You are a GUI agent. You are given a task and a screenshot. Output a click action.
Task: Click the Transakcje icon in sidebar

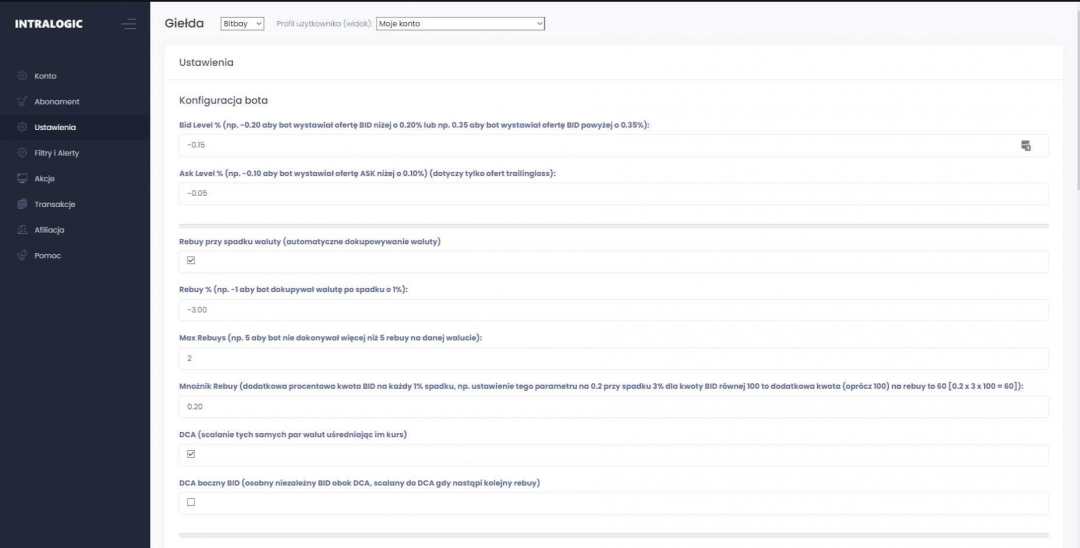click(22, 204)
